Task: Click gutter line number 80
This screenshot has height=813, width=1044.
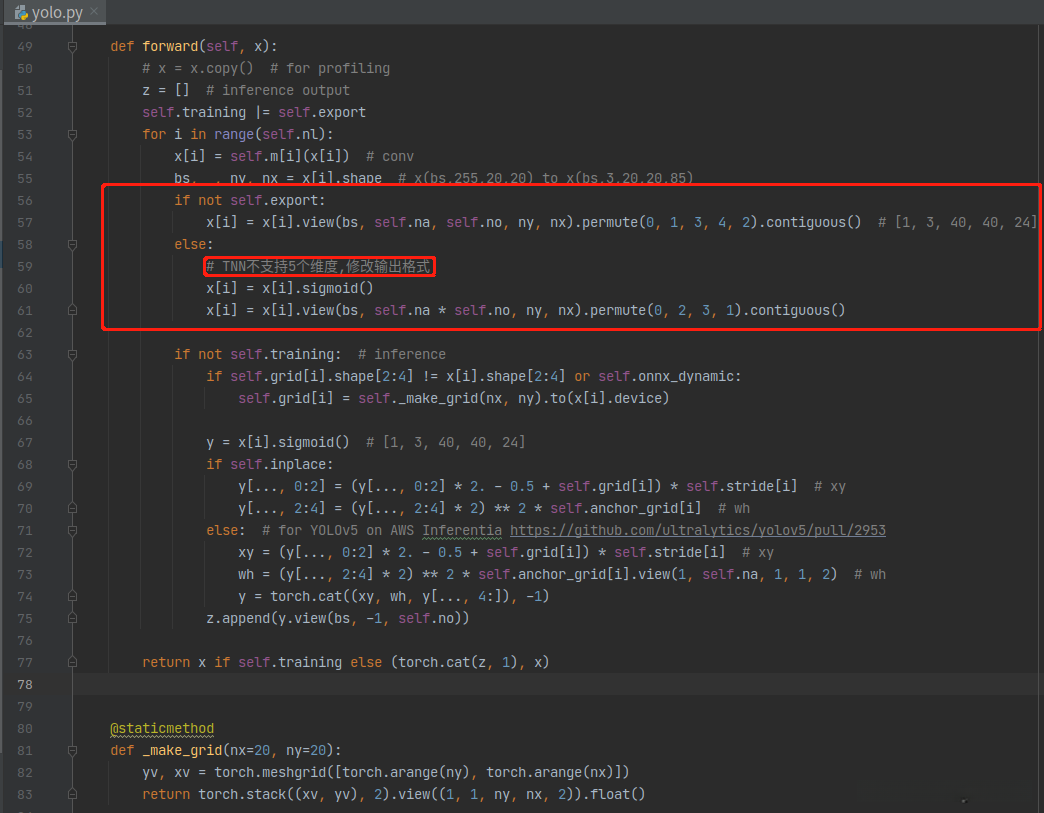Action: (x=25, y=728)
